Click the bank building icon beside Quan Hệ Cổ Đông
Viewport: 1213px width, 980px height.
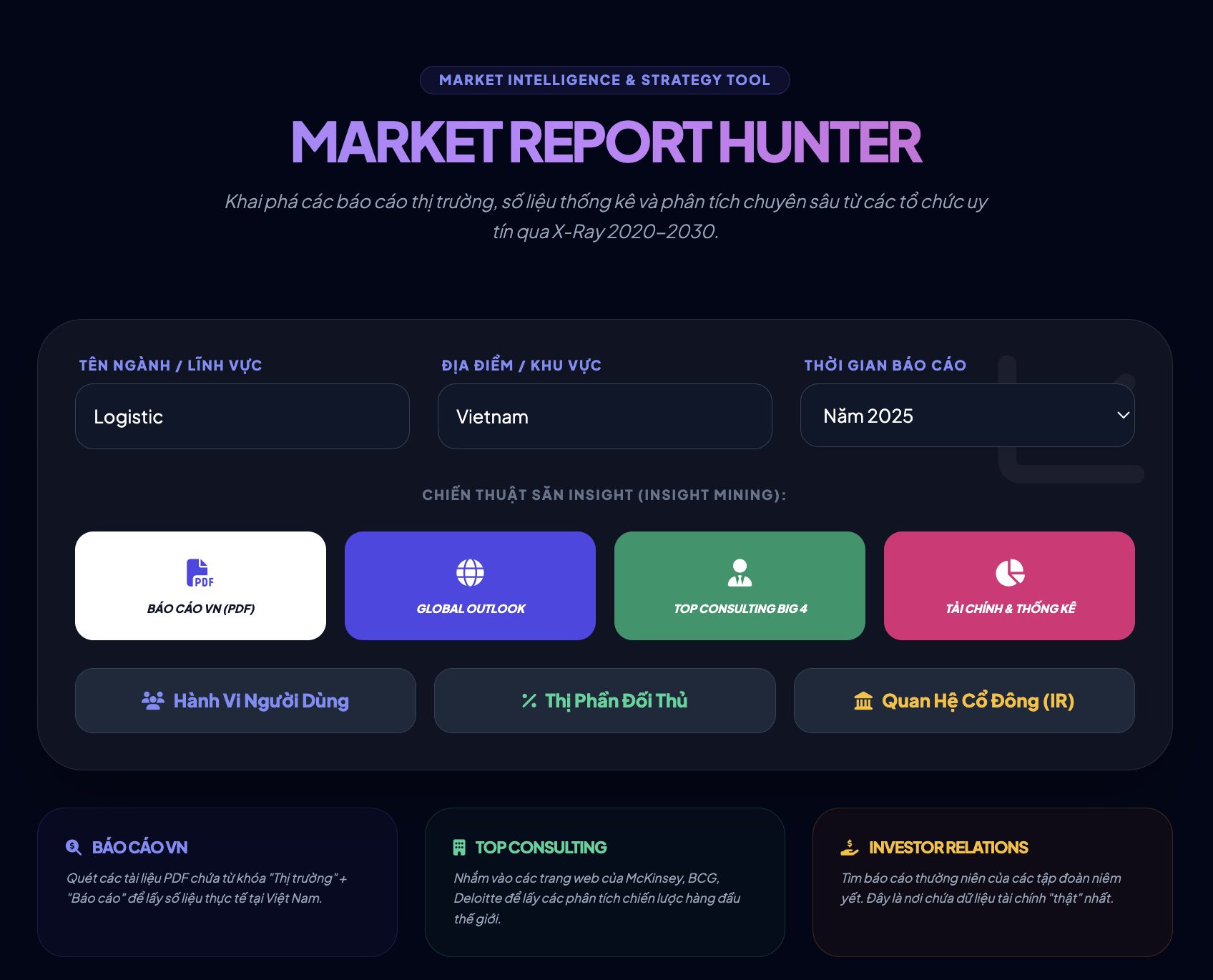(863, 701)
